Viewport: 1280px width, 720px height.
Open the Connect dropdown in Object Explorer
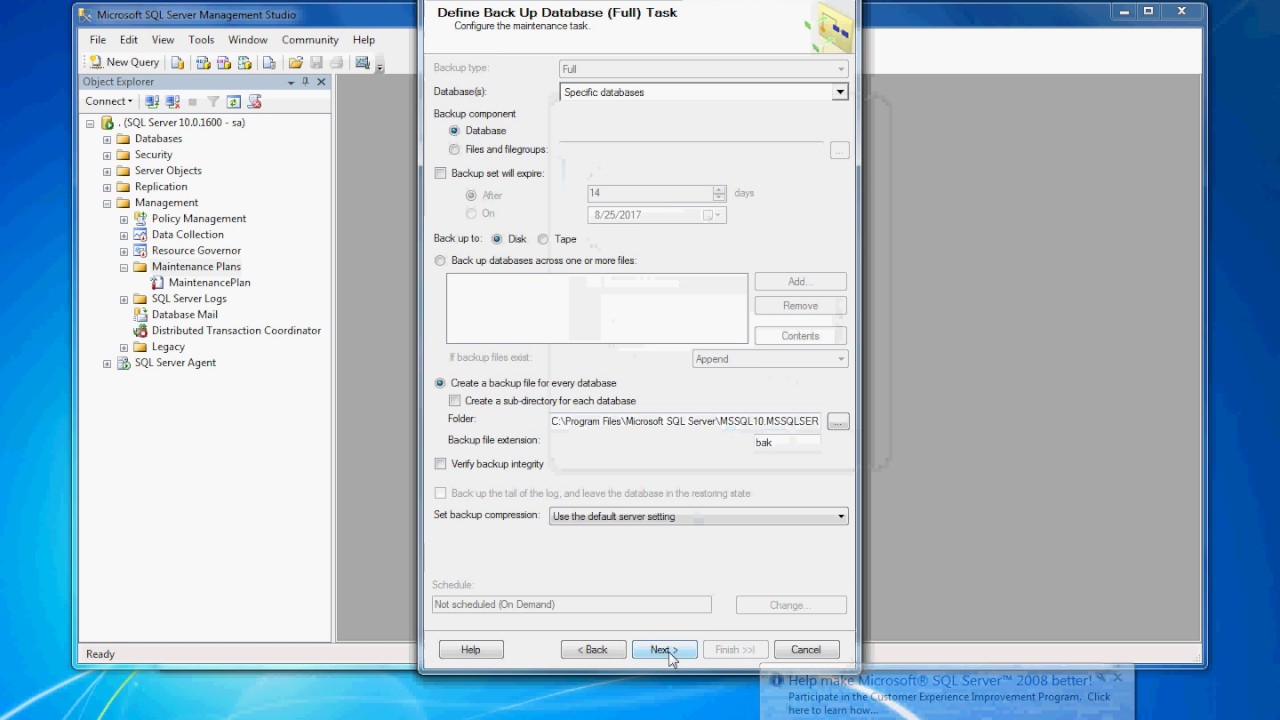pyautogui.click(x=109, y=101)
